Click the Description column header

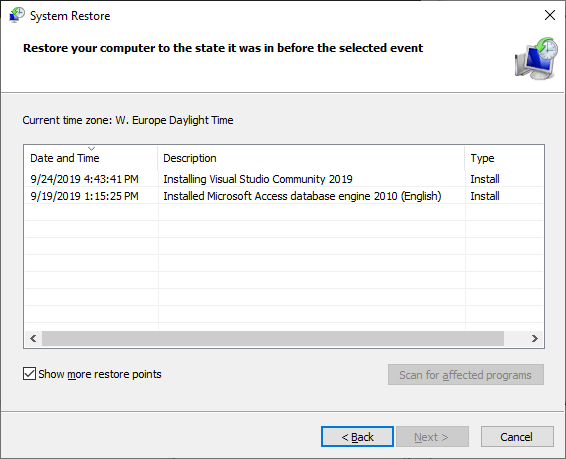tap(311, 158)
